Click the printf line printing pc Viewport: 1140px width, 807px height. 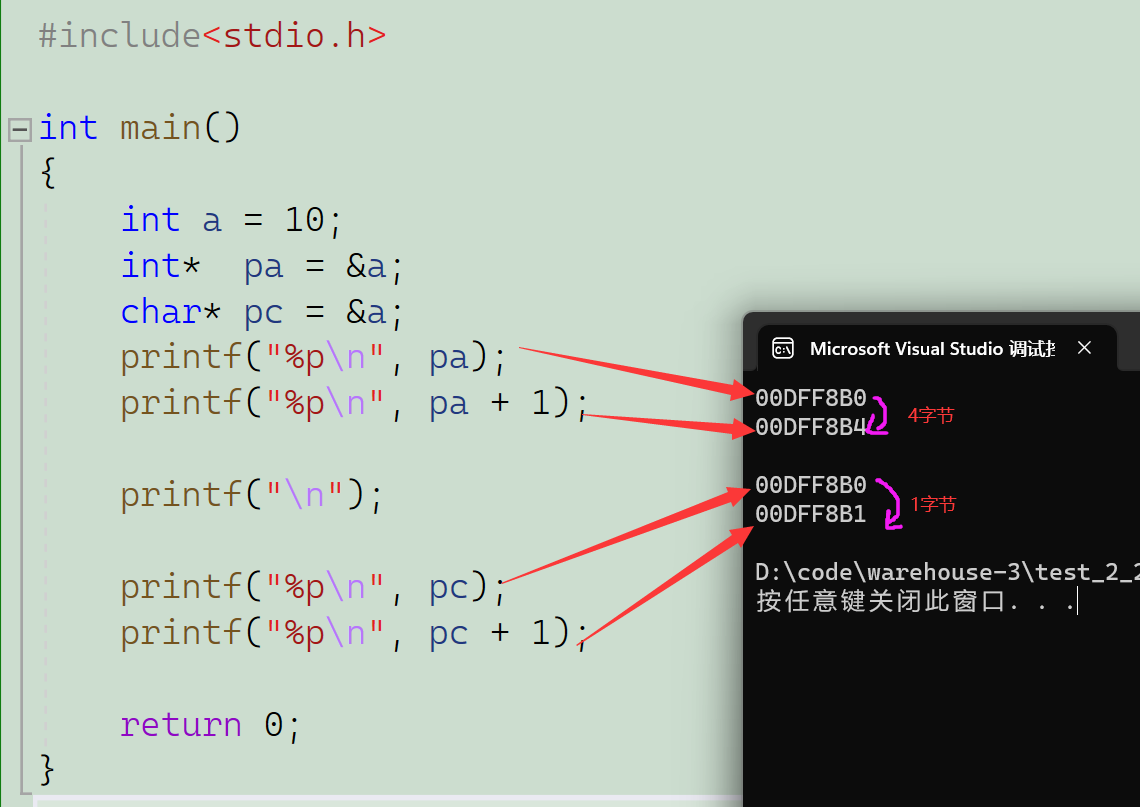tap(313, 588)
